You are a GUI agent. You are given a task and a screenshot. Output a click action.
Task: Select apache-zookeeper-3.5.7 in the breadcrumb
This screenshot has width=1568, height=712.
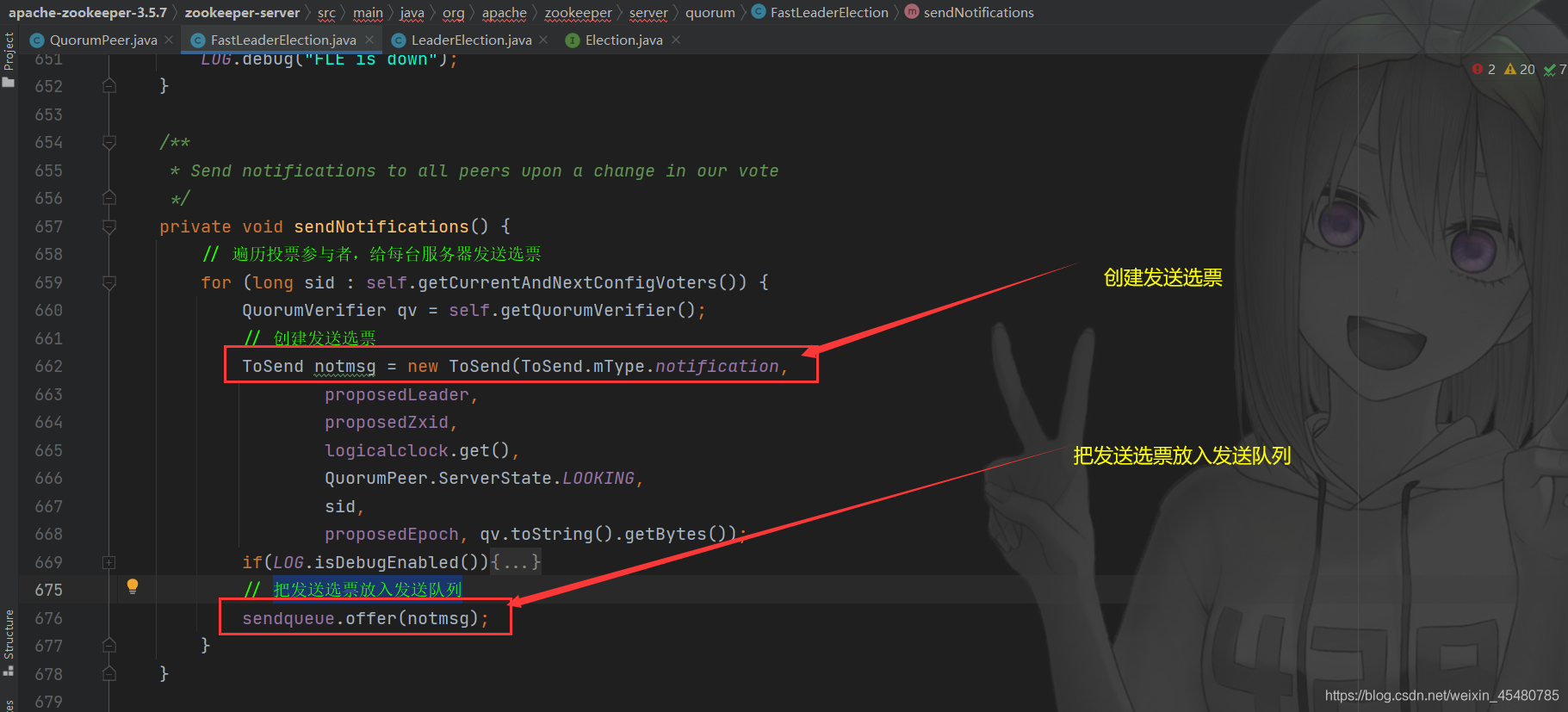pos(88,12)
